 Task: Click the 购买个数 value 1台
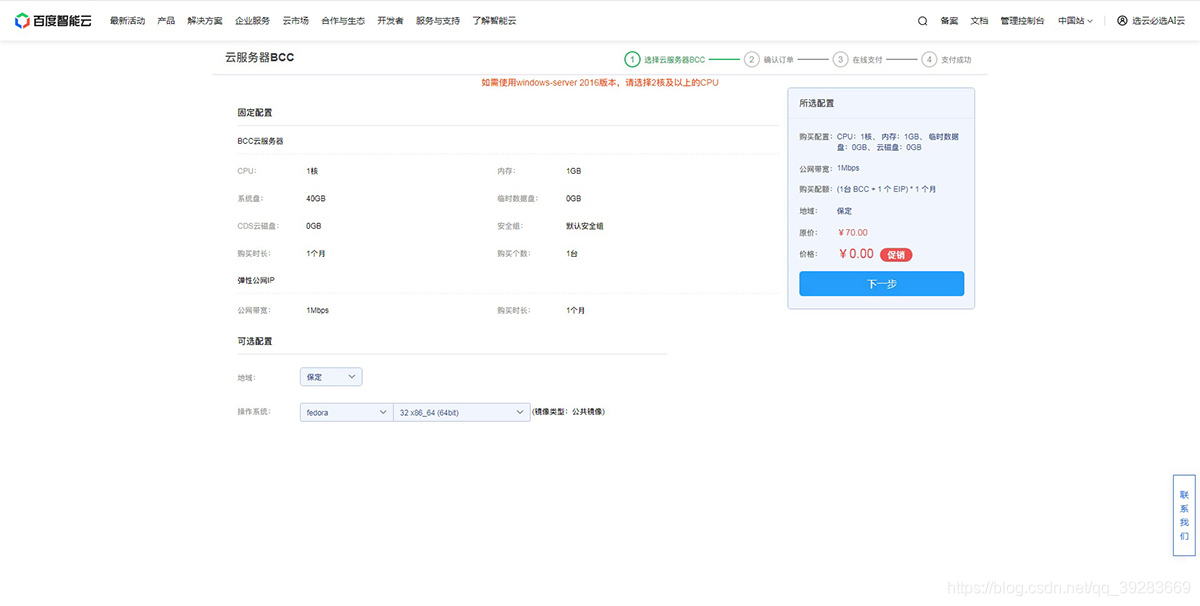click(571, 253)
